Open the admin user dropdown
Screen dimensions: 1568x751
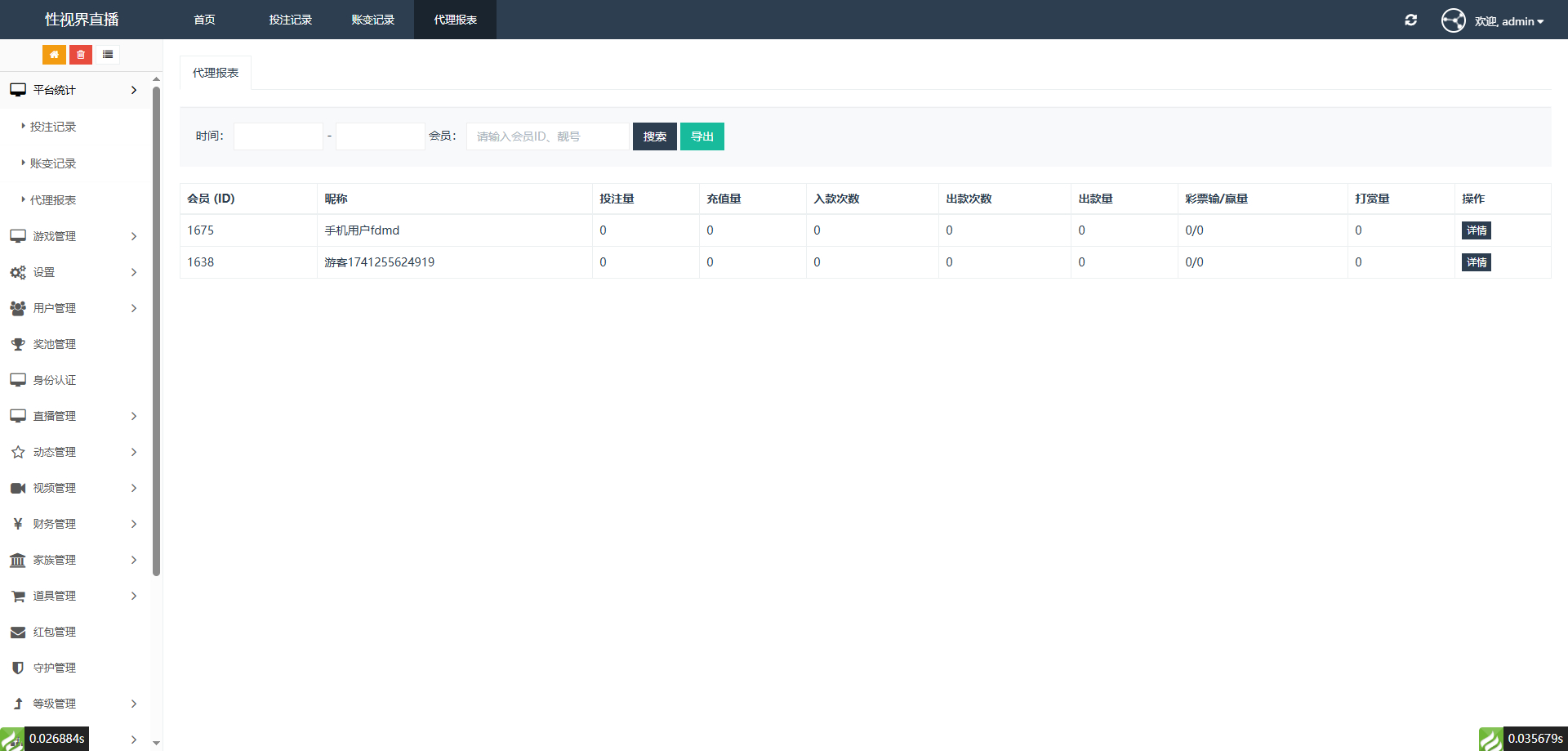point(1509,21)
